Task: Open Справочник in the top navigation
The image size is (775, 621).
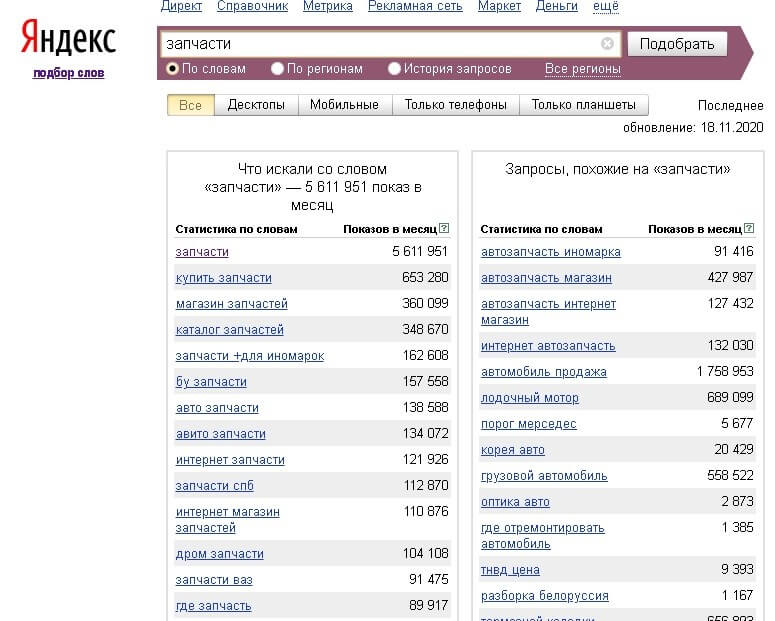Action: click(x=253, y=6)
